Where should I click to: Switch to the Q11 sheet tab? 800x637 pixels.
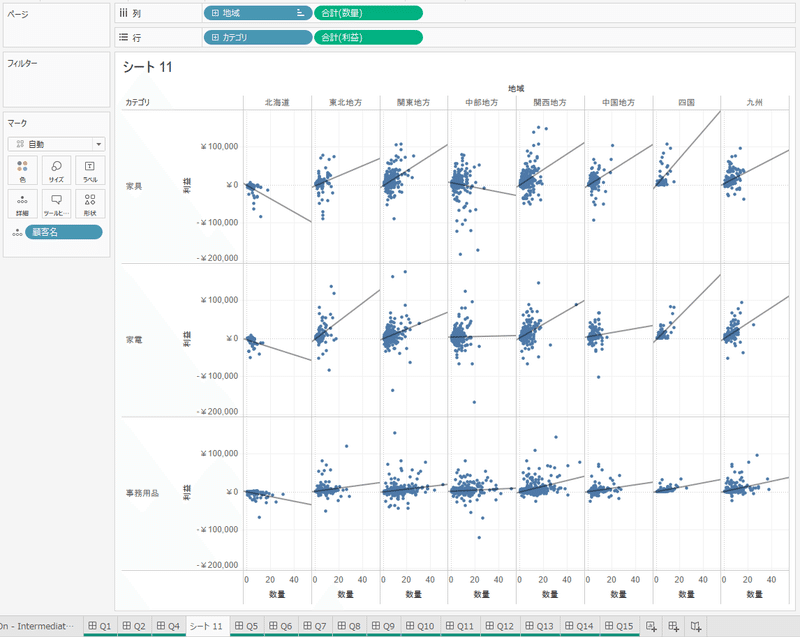coord(460,626)
